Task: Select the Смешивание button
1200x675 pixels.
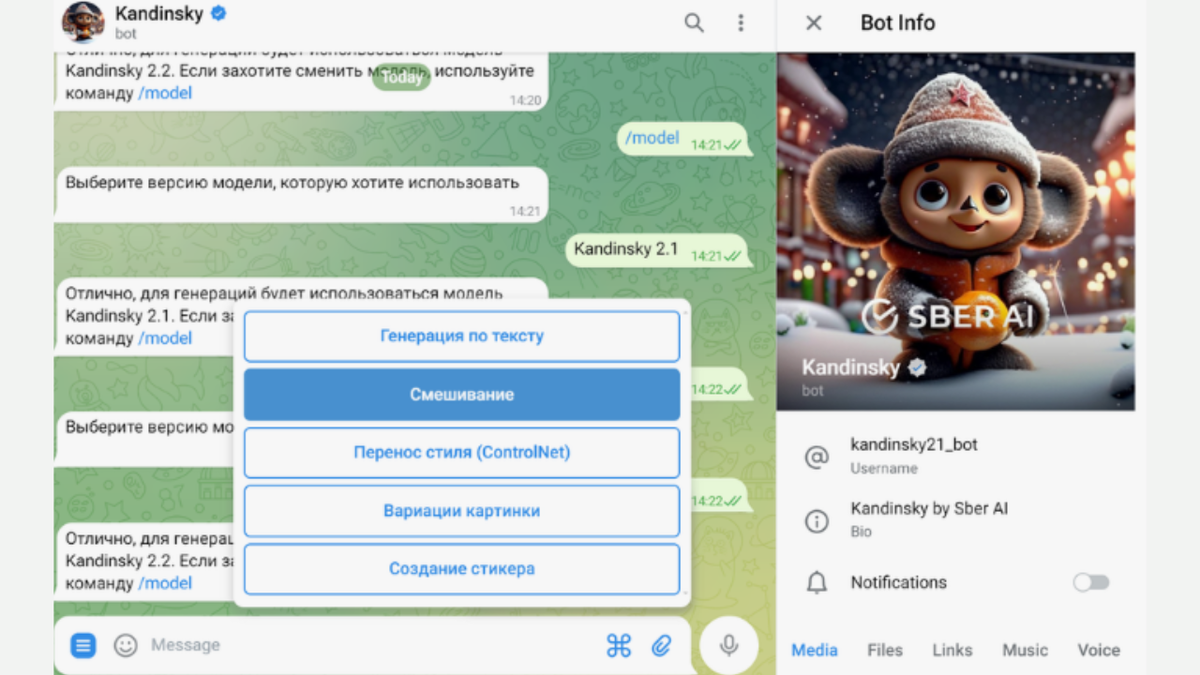Action: (x=462, y=395)
